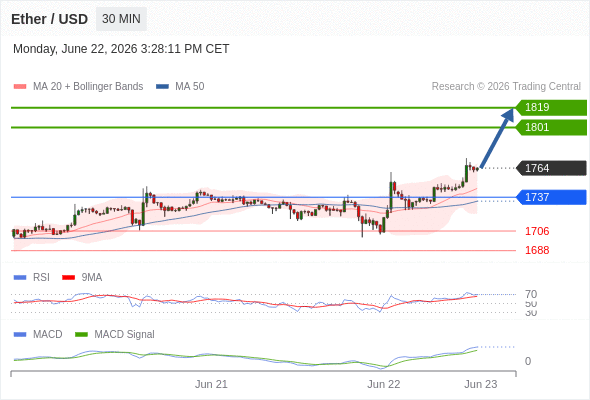590x400 pixels.
Task: Click the Jun 21 date marker
Action: tap(211, 384)
